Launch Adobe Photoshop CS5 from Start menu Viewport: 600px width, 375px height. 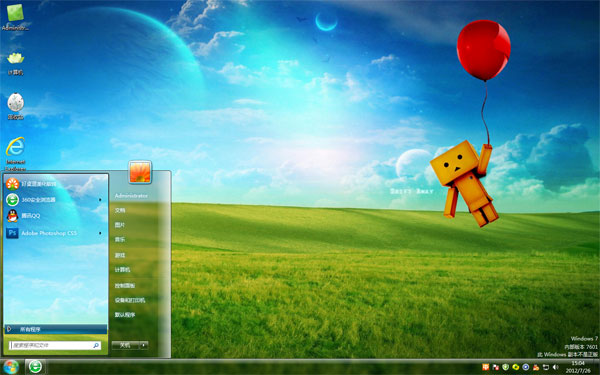tap(55, 233)
